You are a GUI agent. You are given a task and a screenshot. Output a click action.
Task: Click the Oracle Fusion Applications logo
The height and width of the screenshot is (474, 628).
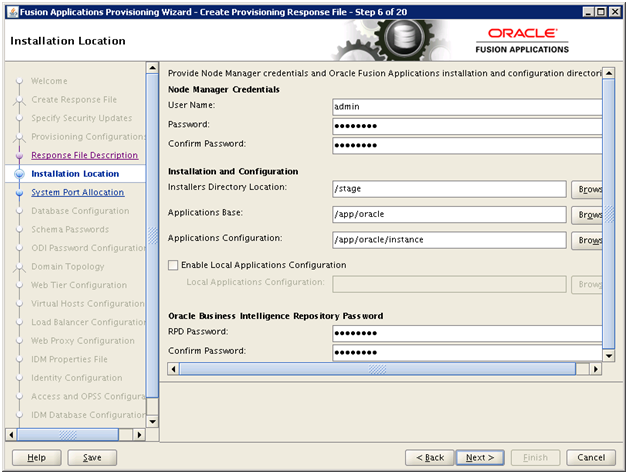pyautogui.click(x=522, y=41)
